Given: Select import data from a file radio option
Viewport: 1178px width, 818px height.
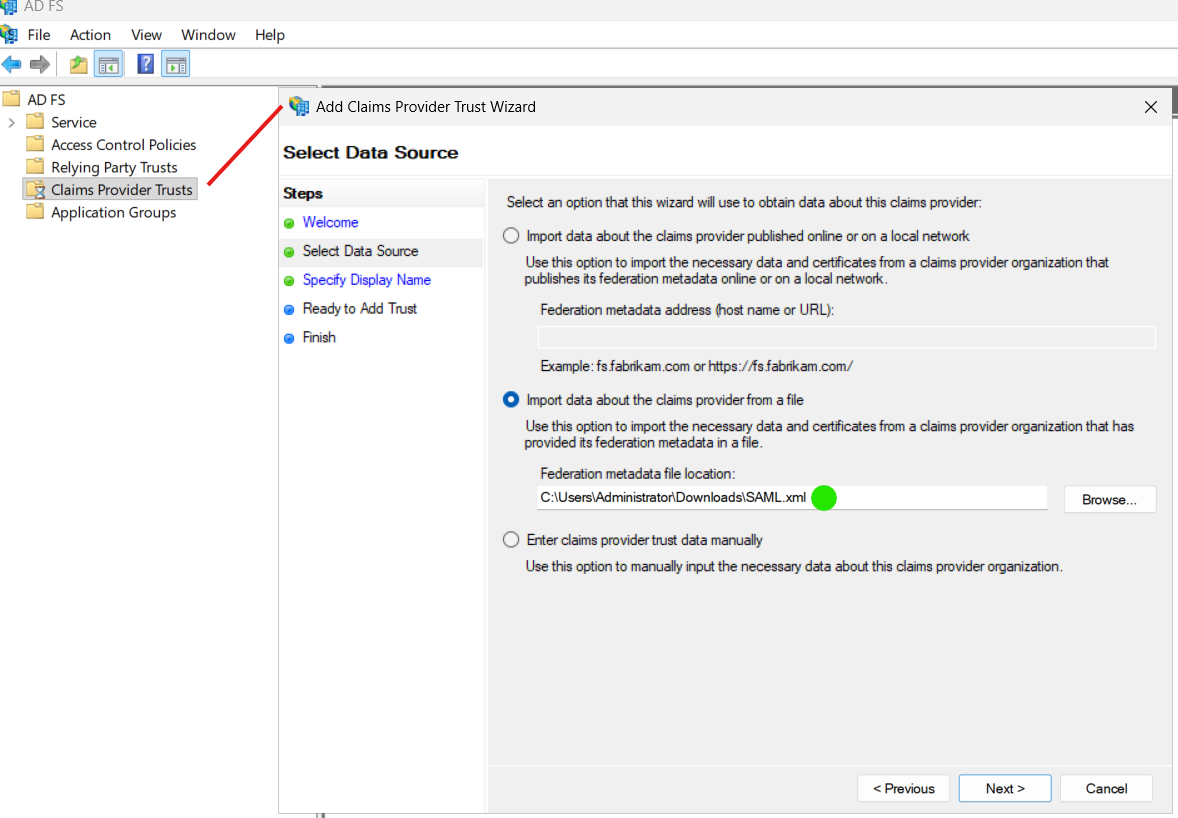Looking at the screenshot, I should pyautogui.click(x=511, y=400).
